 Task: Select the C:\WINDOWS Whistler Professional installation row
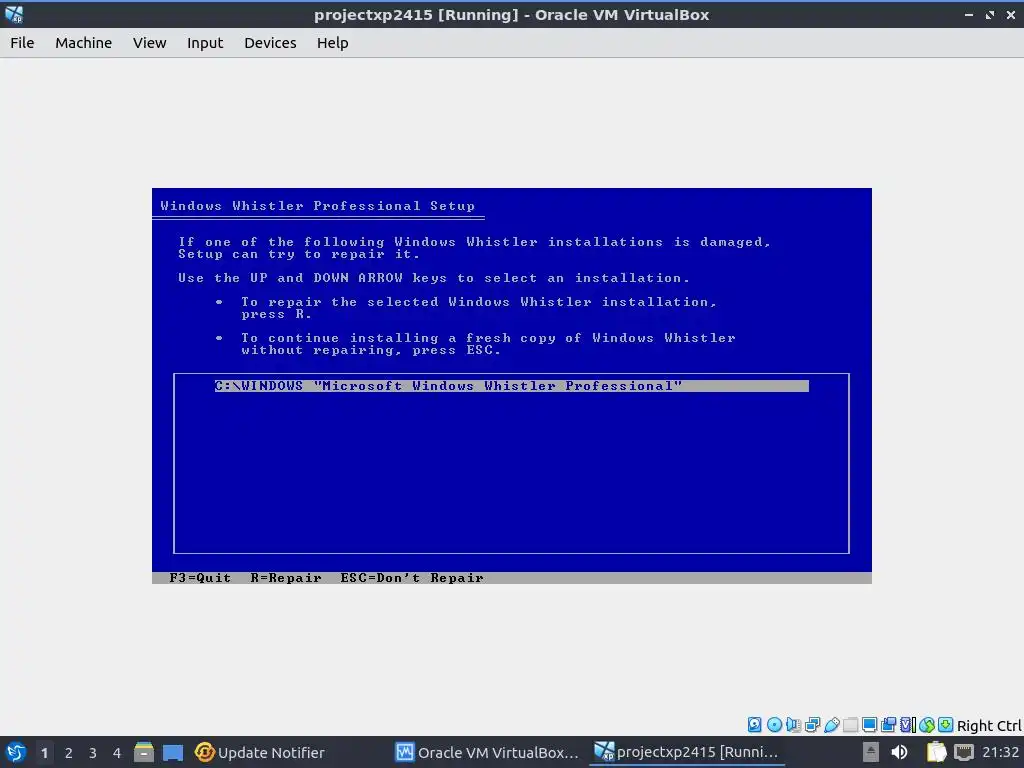pyautogui.click(x=511, y=386)
